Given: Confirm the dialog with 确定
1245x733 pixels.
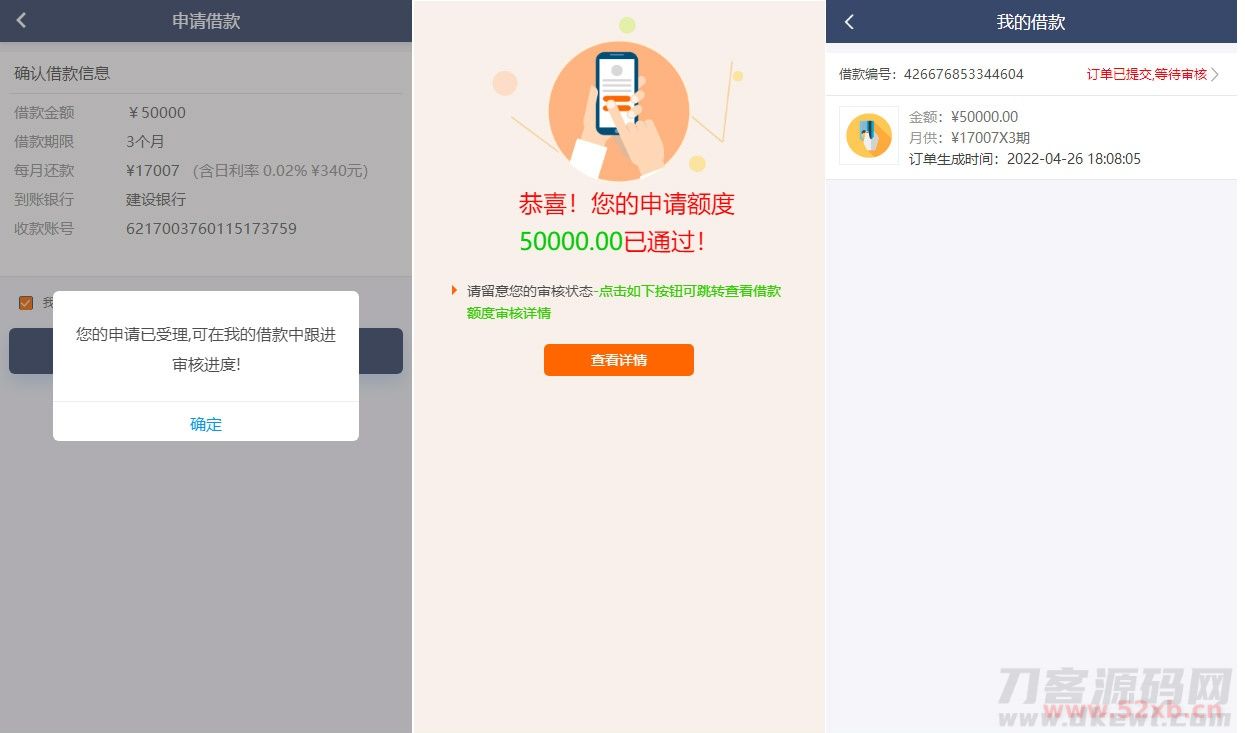Looking at the screenshot, I should pos(206,424).
